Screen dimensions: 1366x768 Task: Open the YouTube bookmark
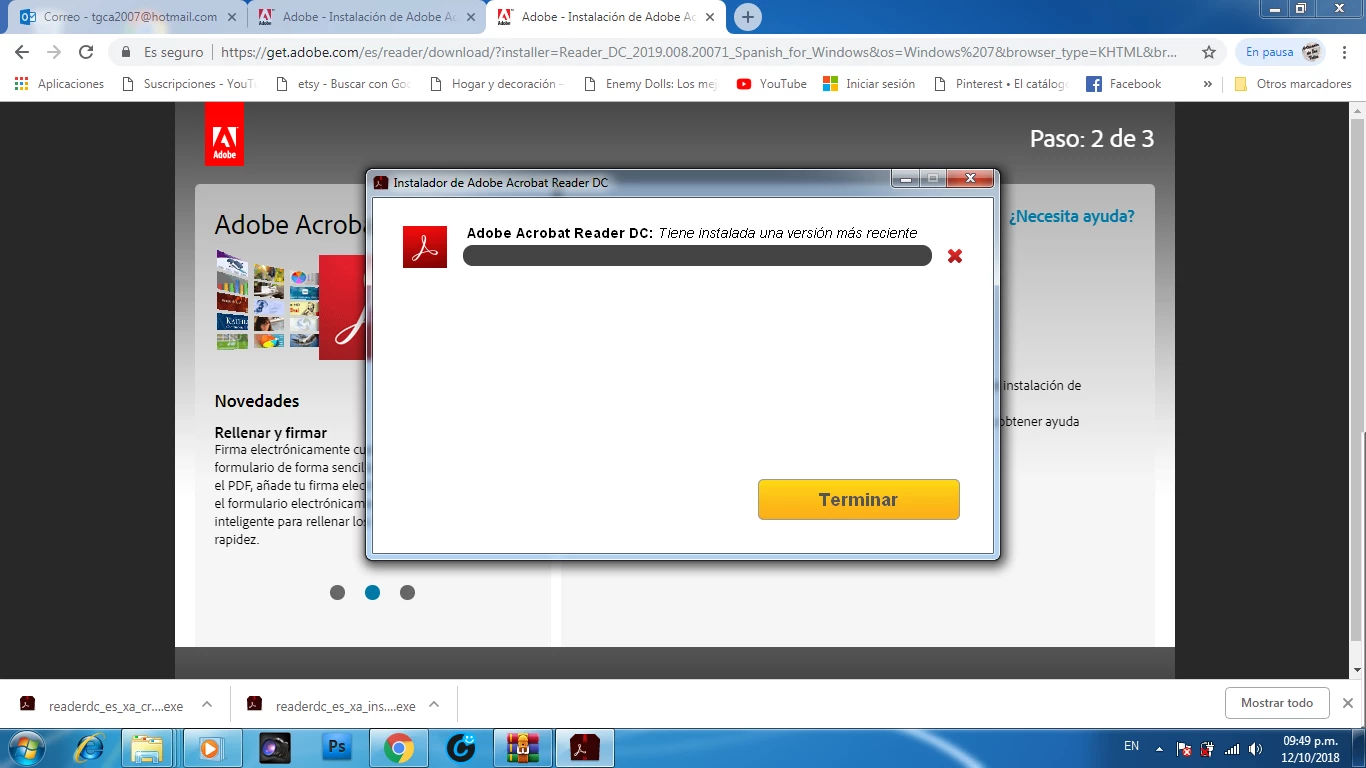point(772,84)
